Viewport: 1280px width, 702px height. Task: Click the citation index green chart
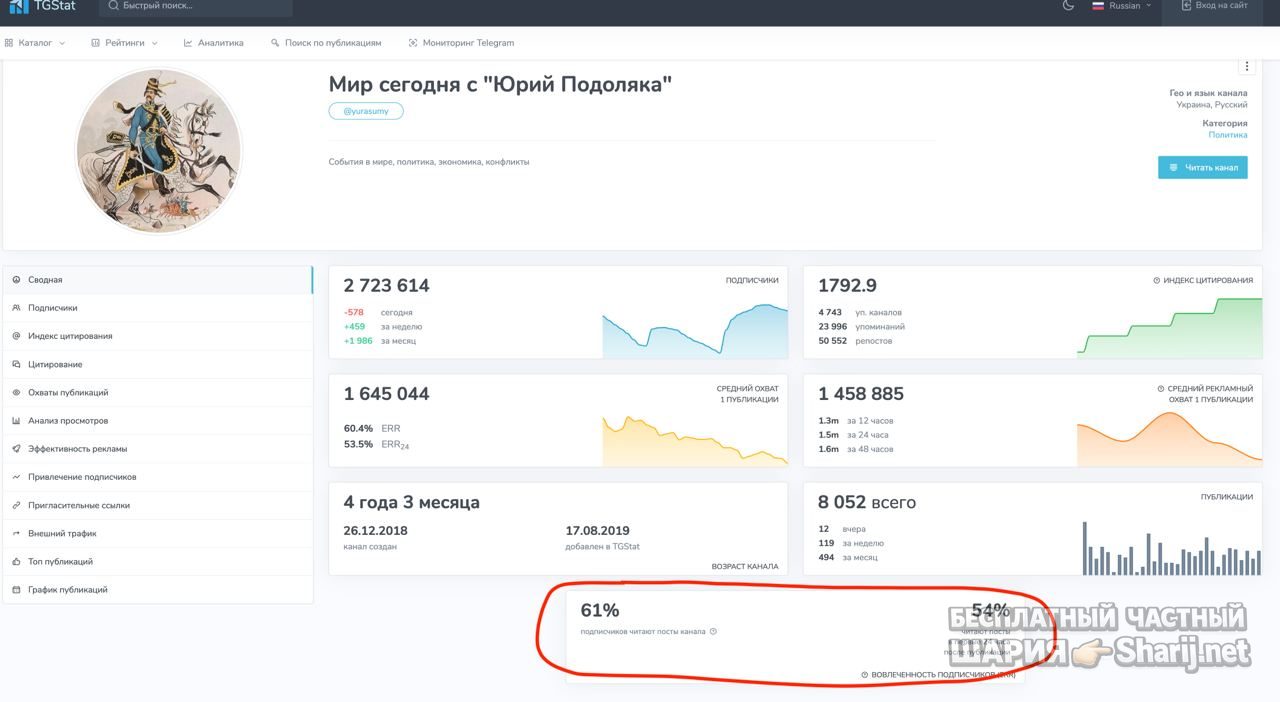(x=1170, y=330)
